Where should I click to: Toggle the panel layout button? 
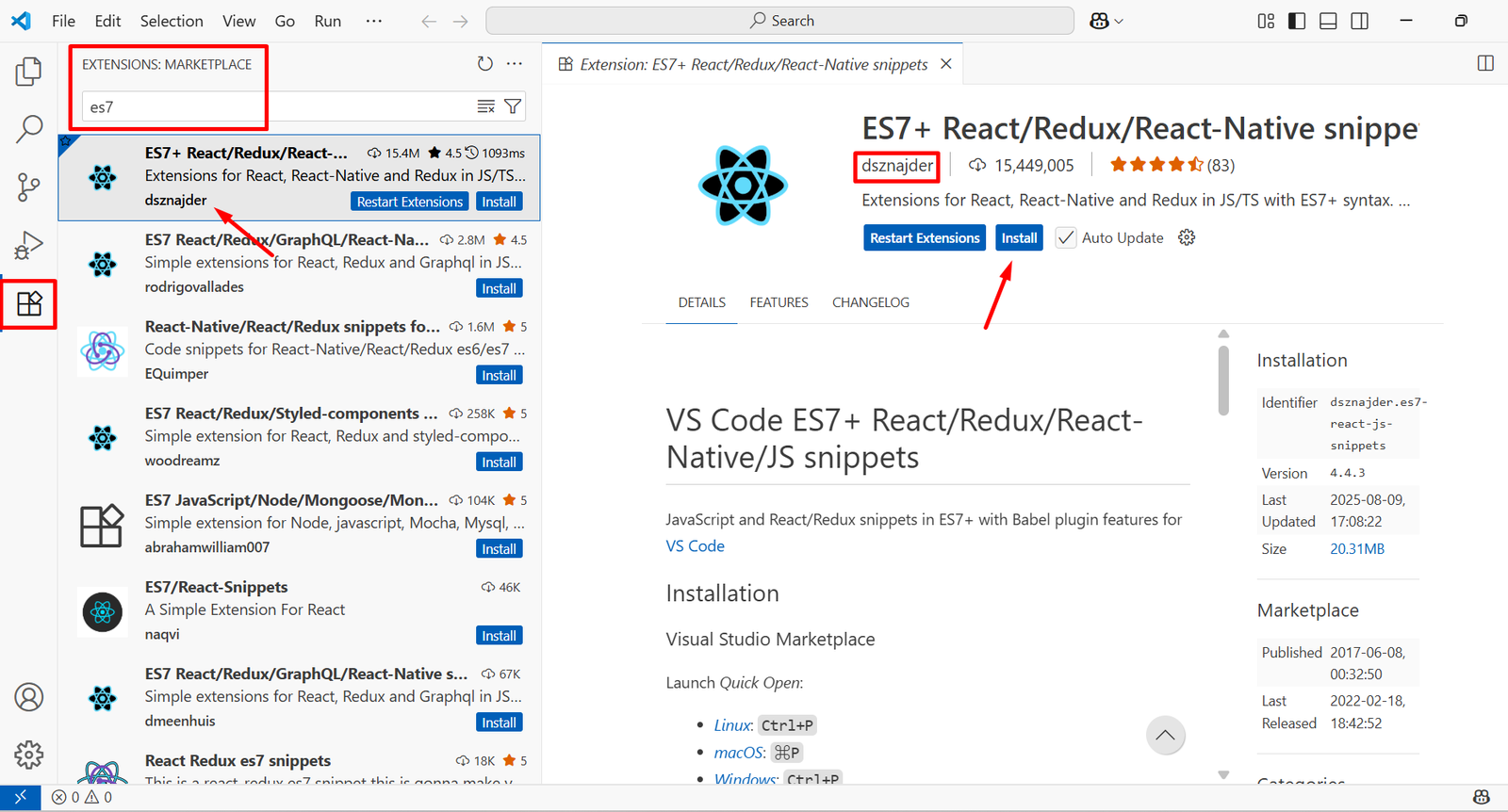[x=1328, y=21]
